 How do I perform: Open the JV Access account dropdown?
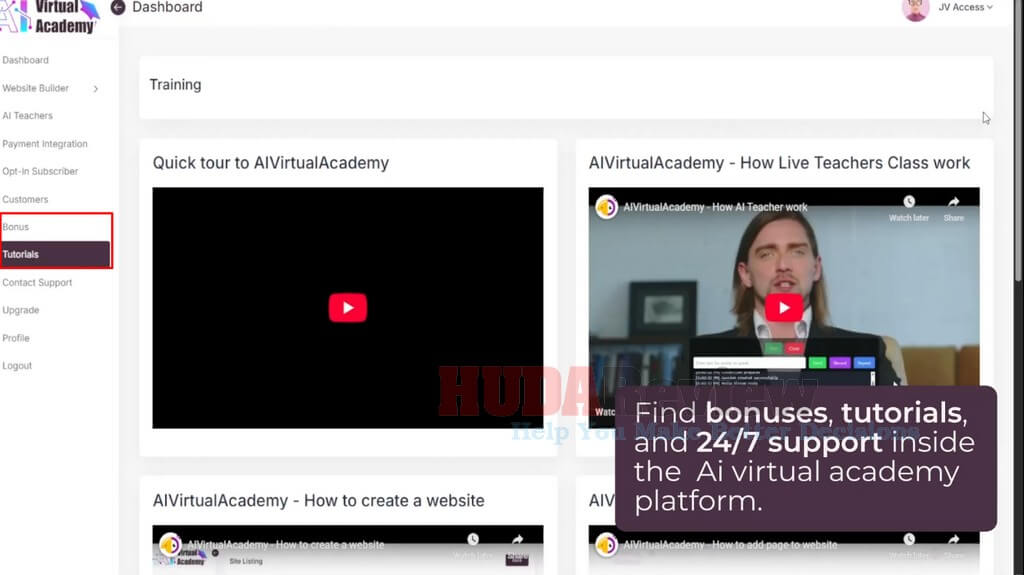coord(965,8)
